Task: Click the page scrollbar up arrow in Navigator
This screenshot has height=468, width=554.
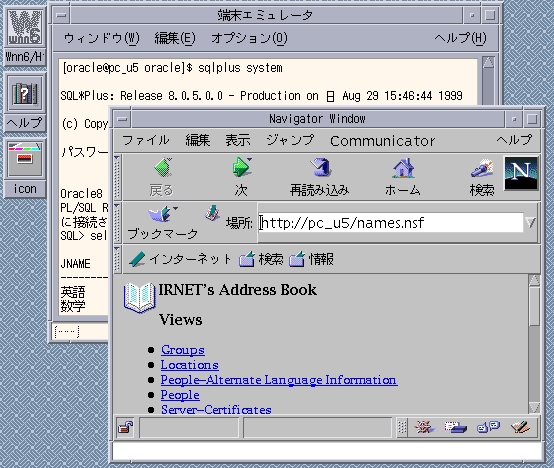Action: click(x=534, y=280)
